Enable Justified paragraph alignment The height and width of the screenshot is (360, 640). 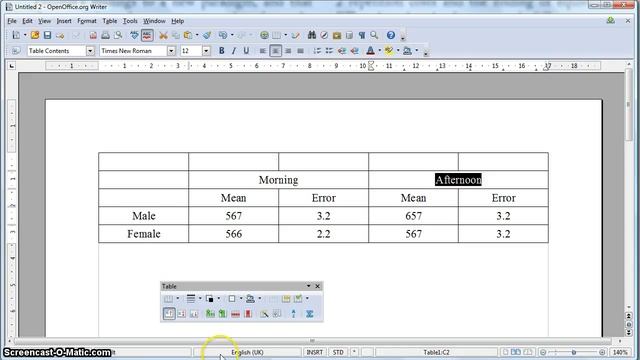(x=300, y=51)
